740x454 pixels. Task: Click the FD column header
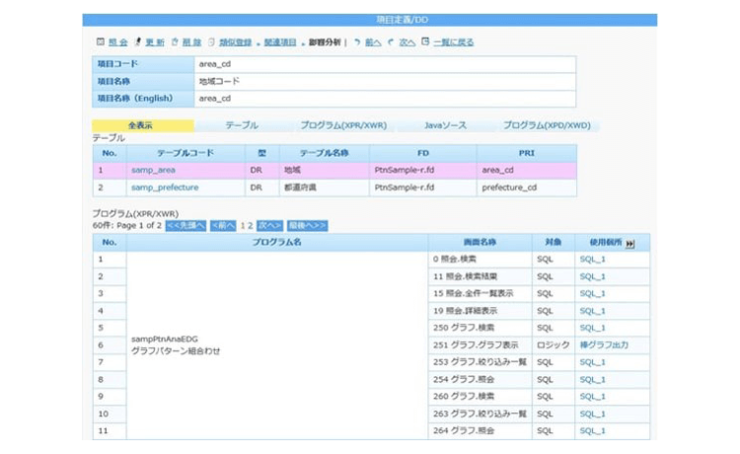(423, 153)
